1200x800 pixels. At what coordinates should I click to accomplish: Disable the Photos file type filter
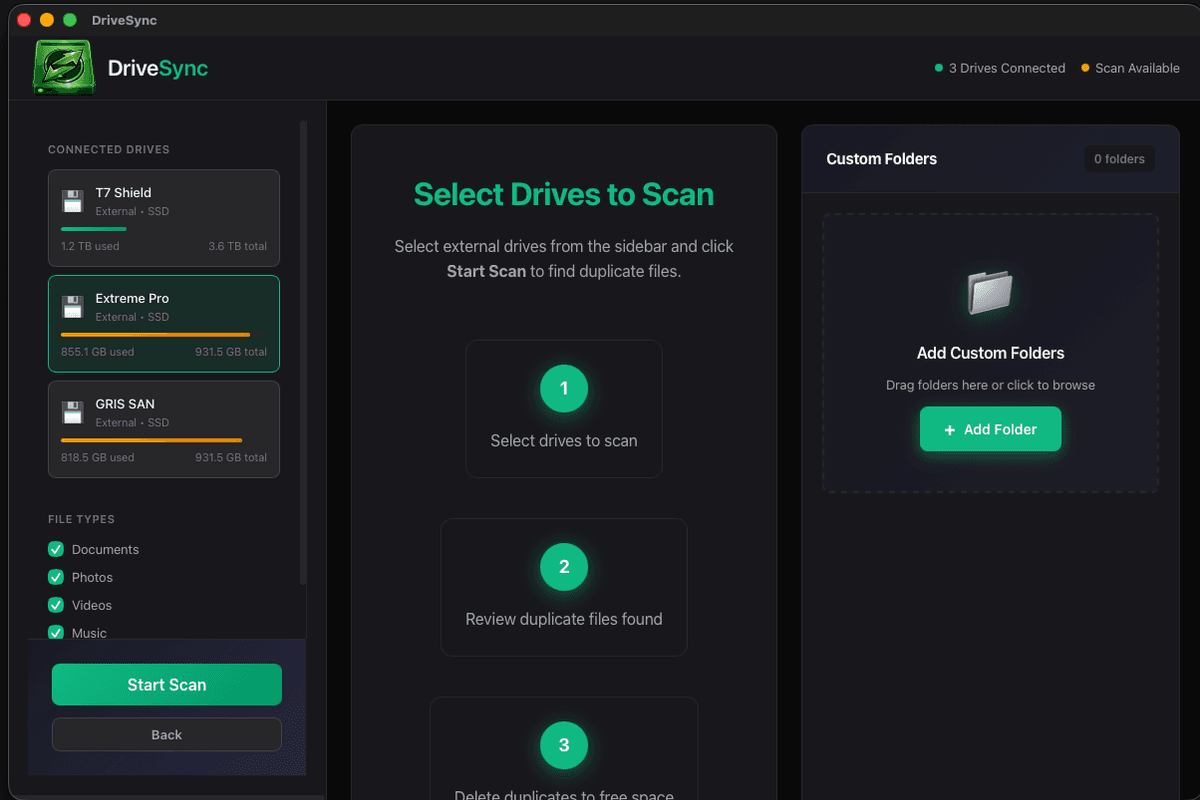pos(56,577)
